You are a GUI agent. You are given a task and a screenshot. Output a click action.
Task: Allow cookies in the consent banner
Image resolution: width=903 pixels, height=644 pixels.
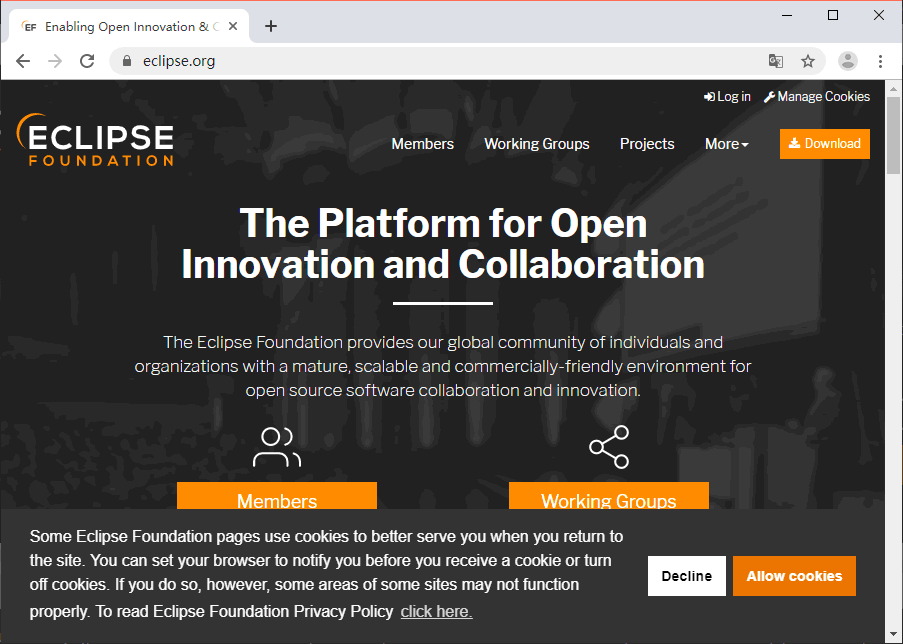[794, 576]
